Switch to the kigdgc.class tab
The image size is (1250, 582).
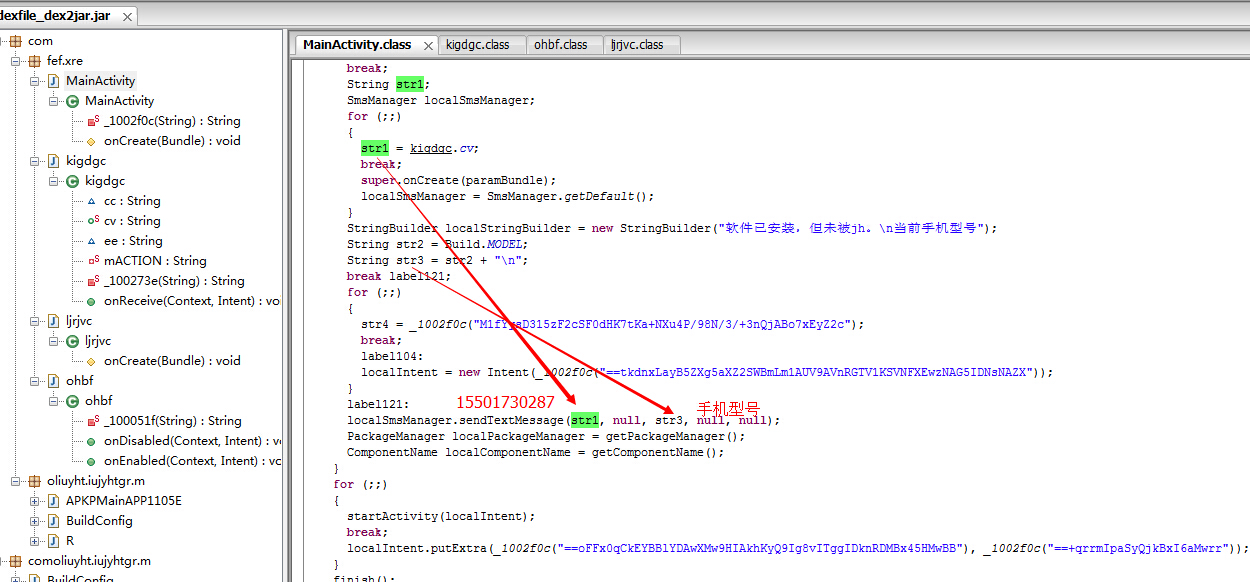pos(477,45)
